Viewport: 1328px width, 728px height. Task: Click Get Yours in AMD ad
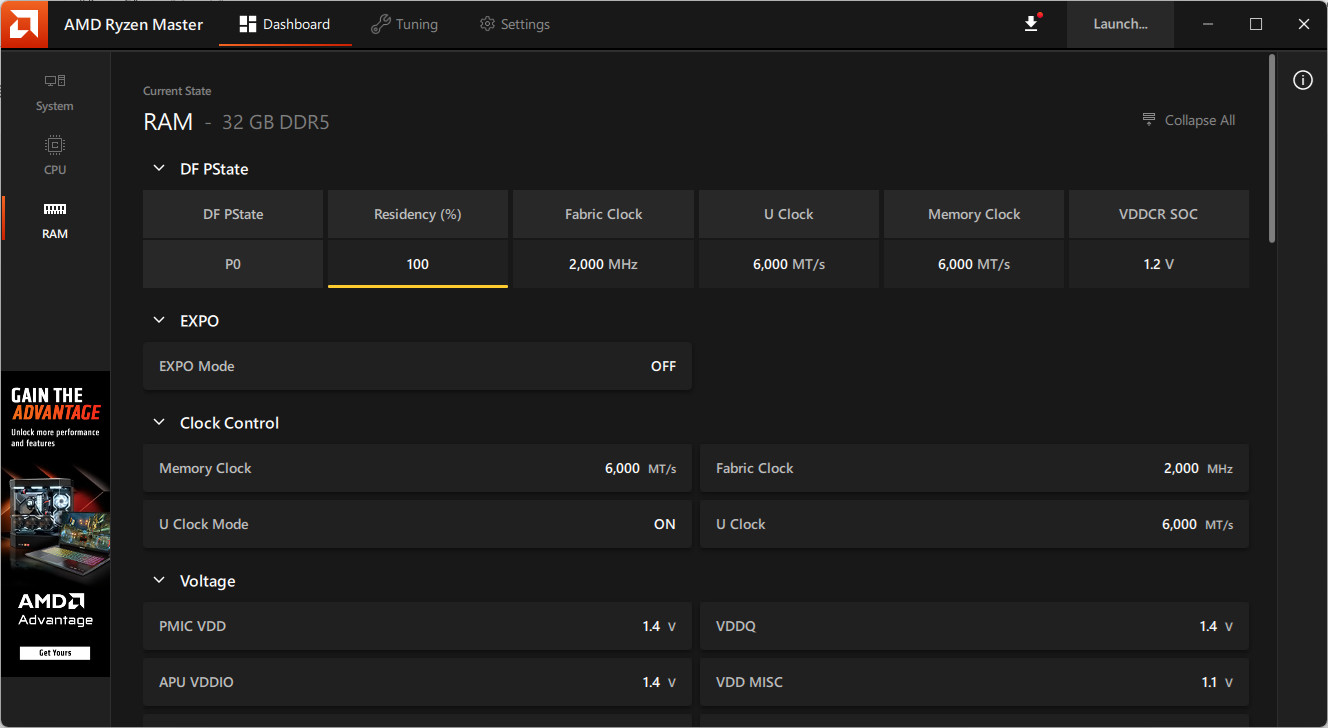tap(55, 653)
